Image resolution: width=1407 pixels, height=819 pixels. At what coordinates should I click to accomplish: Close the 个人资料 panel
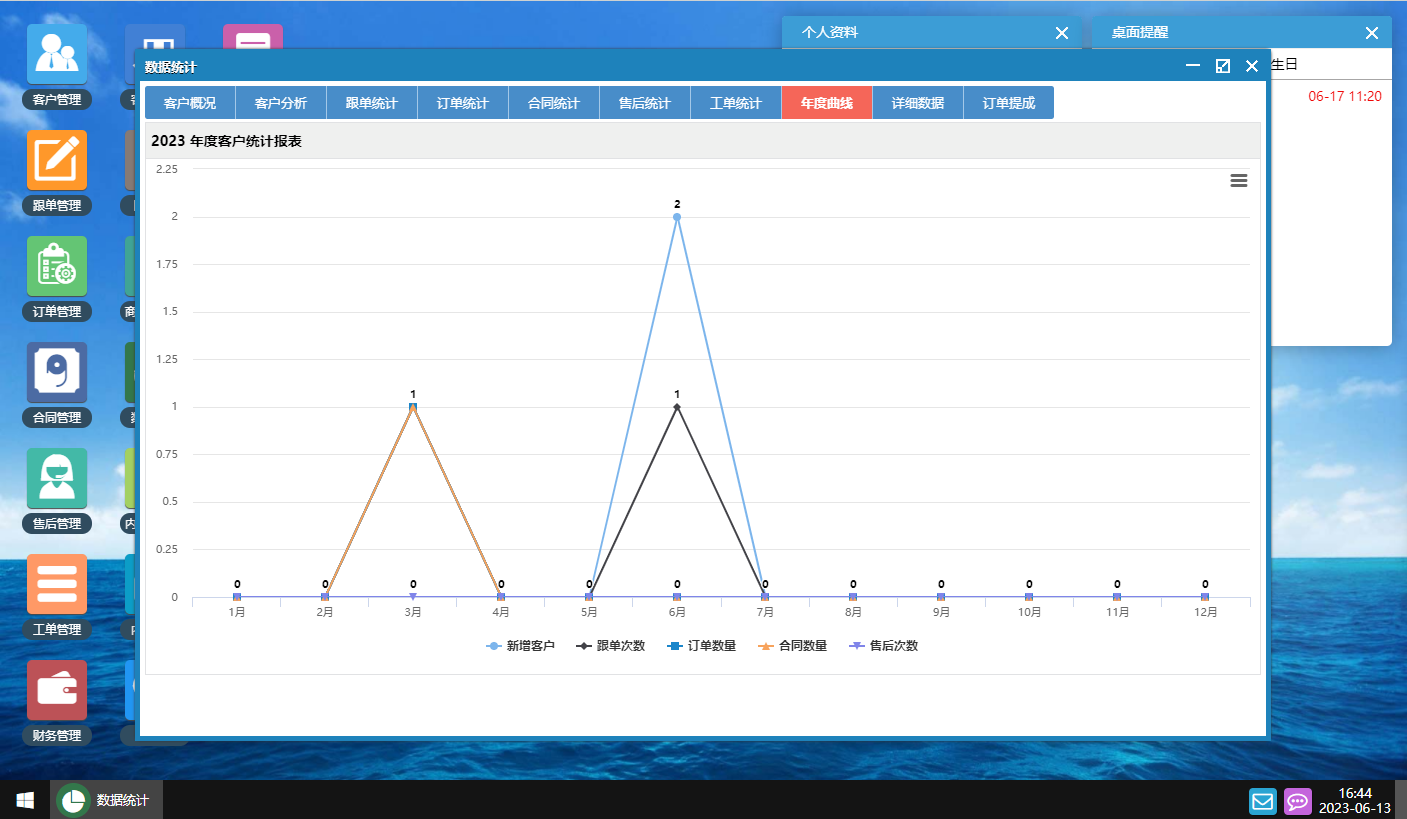click(1062, 32)
